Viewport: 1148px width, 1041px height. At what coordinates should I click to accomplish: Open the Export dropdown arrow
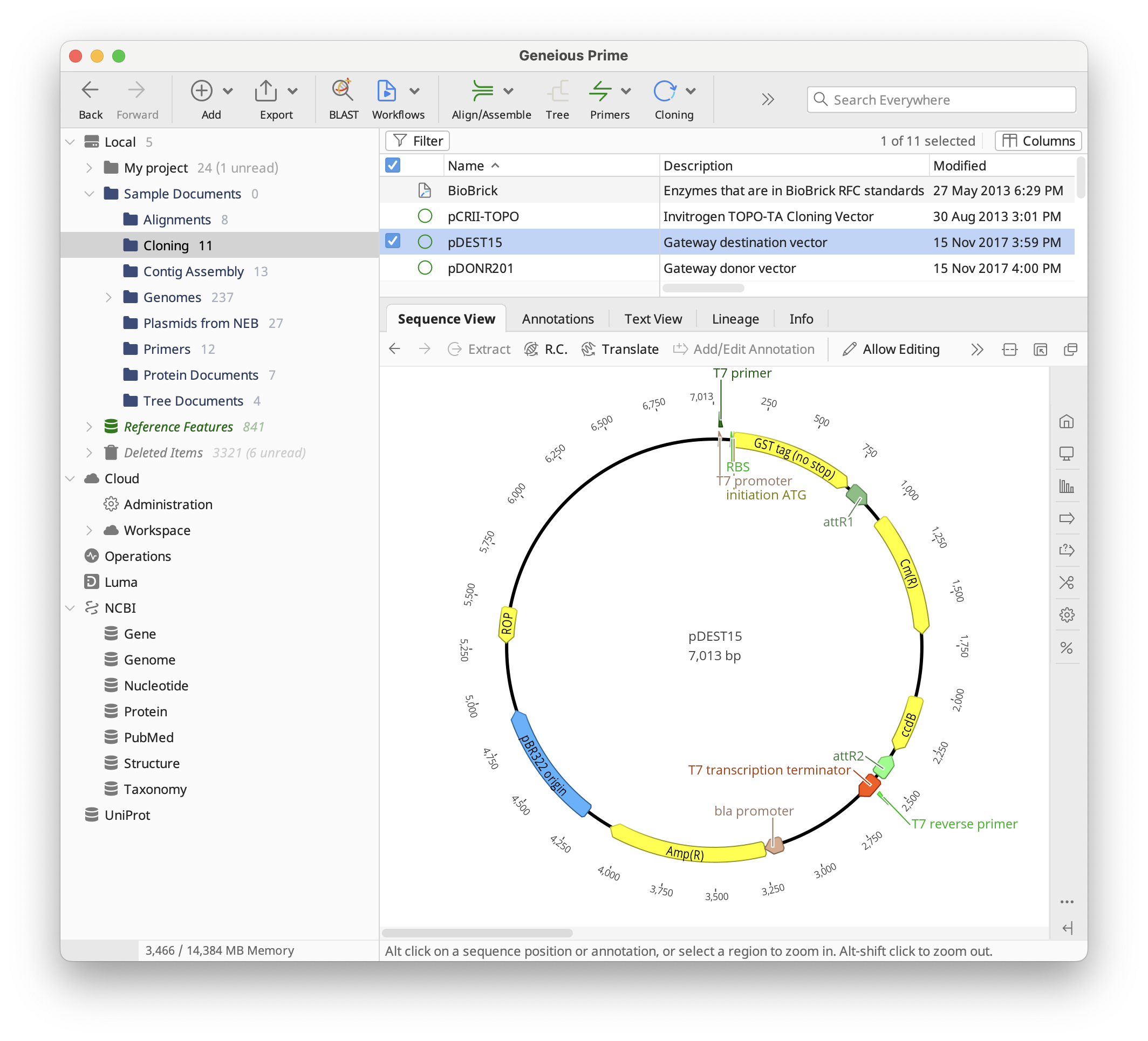293,91
